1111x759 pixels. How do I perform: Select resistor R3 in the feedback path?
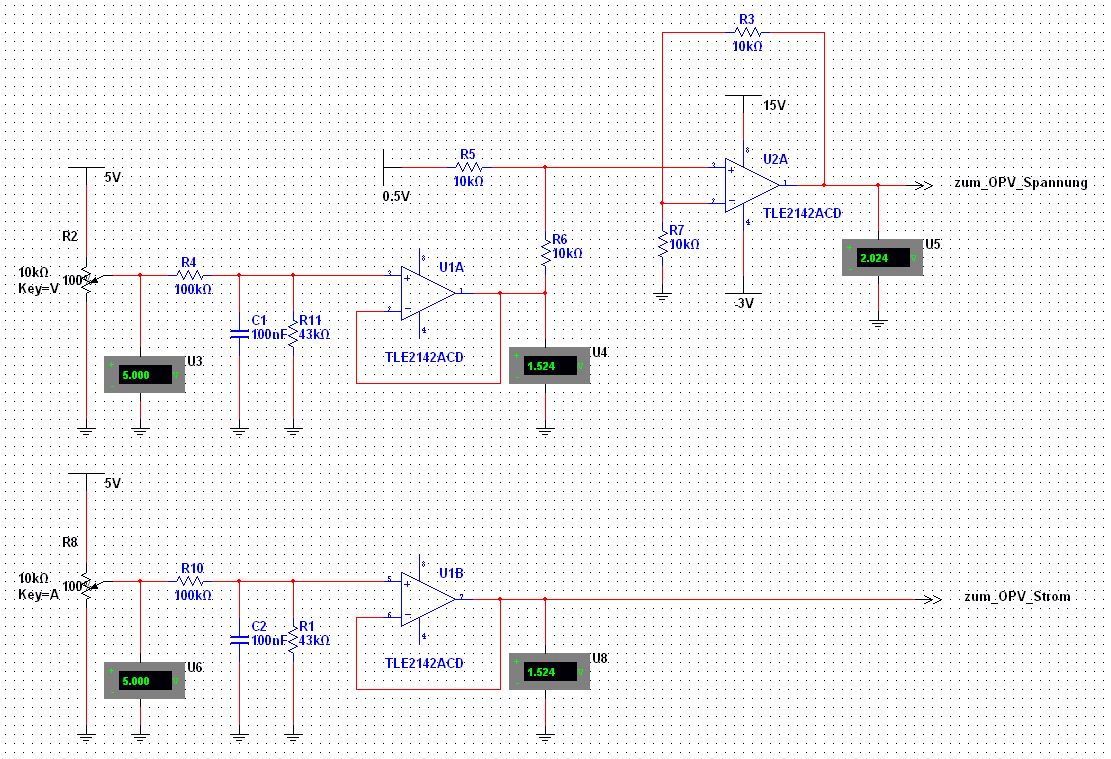pyautogui.click(x=747, y=33)
